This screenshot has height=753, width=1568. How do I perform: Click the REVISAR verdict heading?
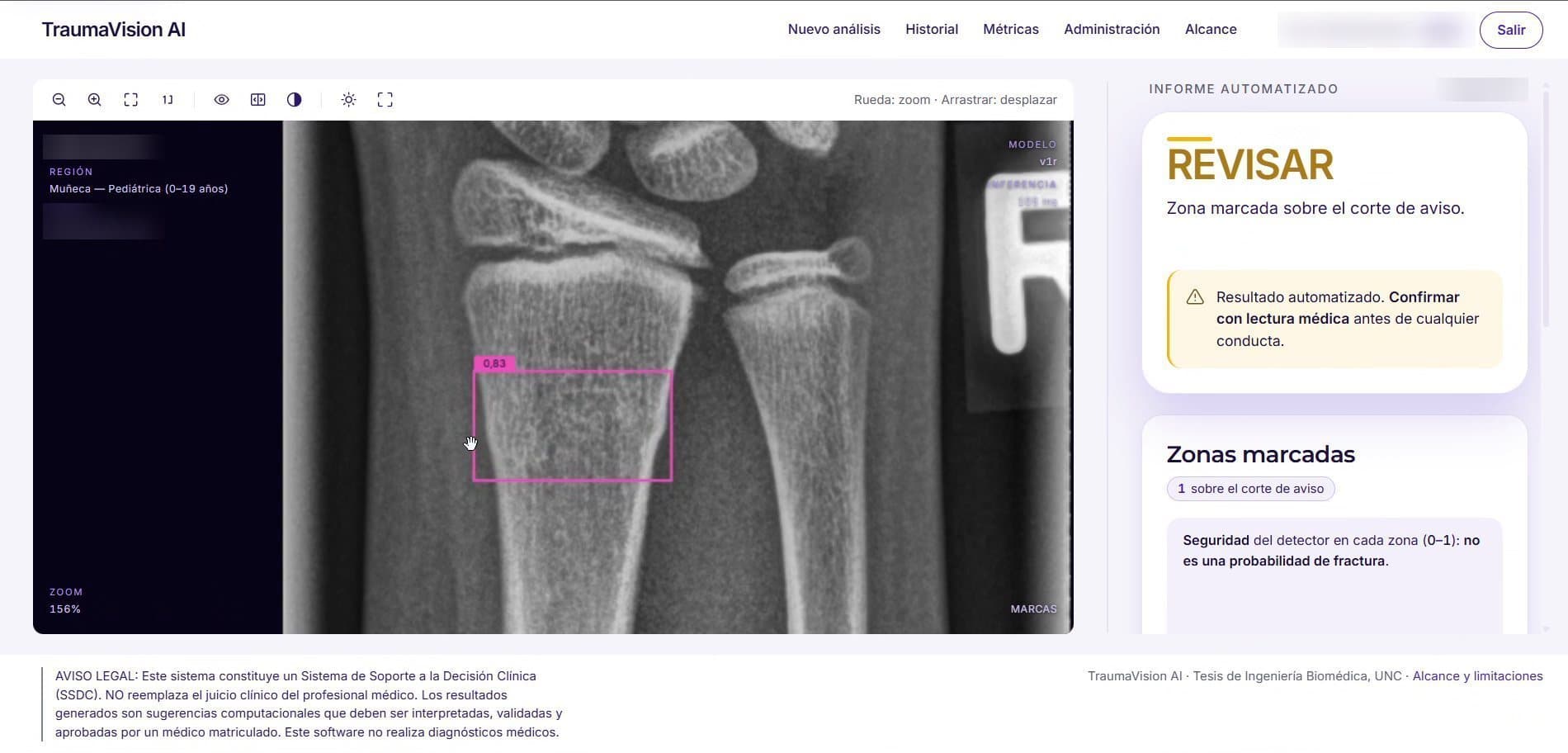pyautogui.click(x=1249, y=164)
